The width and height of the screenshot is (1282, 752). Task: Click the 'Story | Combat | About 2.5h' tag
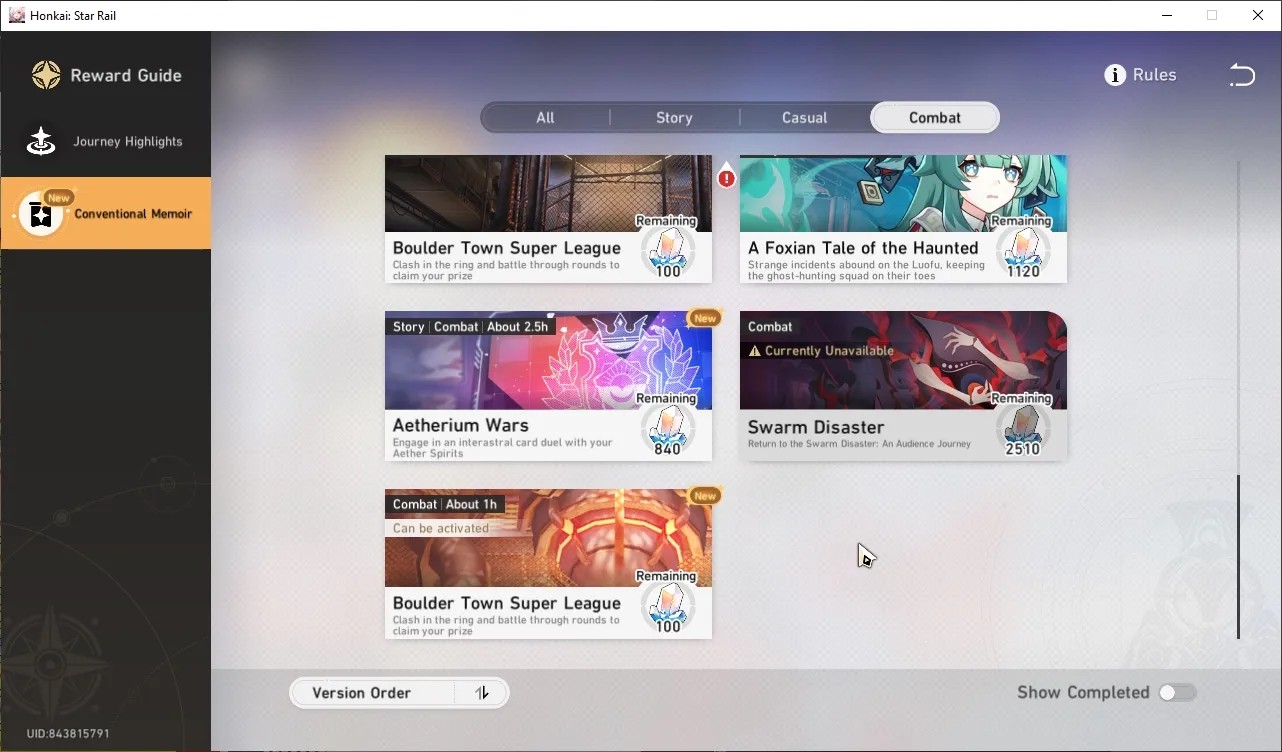click(470, 327)
